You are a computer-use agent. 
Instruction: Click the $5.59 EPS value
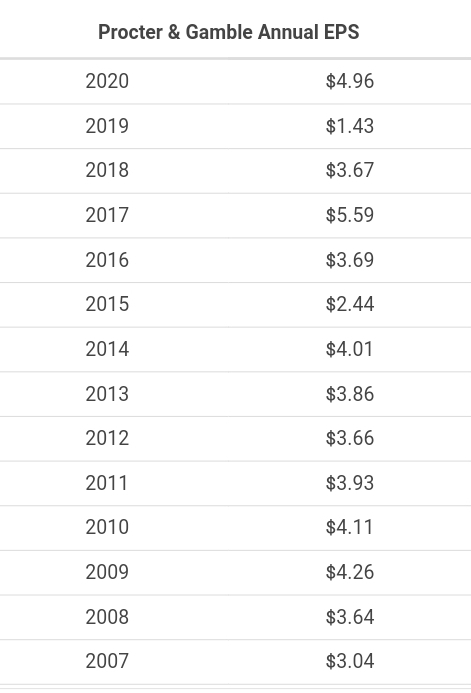[x=349, y=215]
